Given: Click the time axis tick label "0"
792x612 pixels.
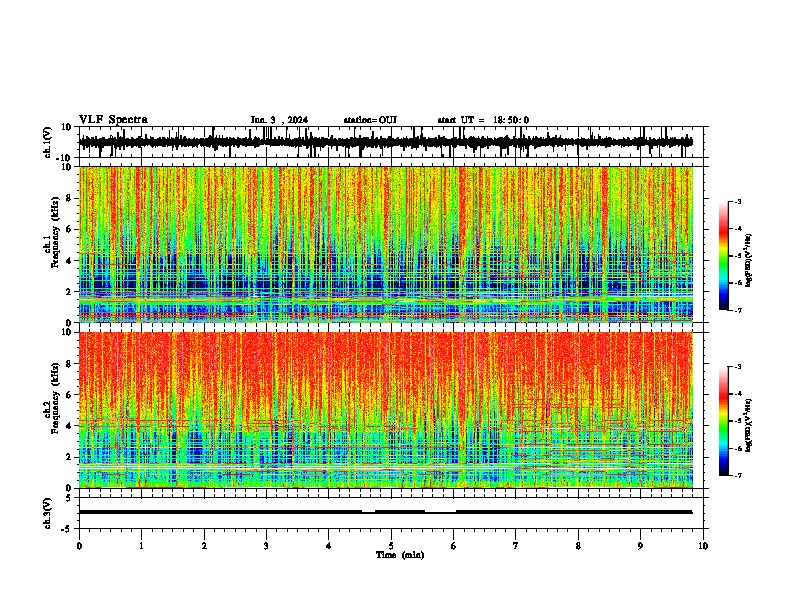Looking at the screenshot, I should pyautogui.click(x=79, y=546).
